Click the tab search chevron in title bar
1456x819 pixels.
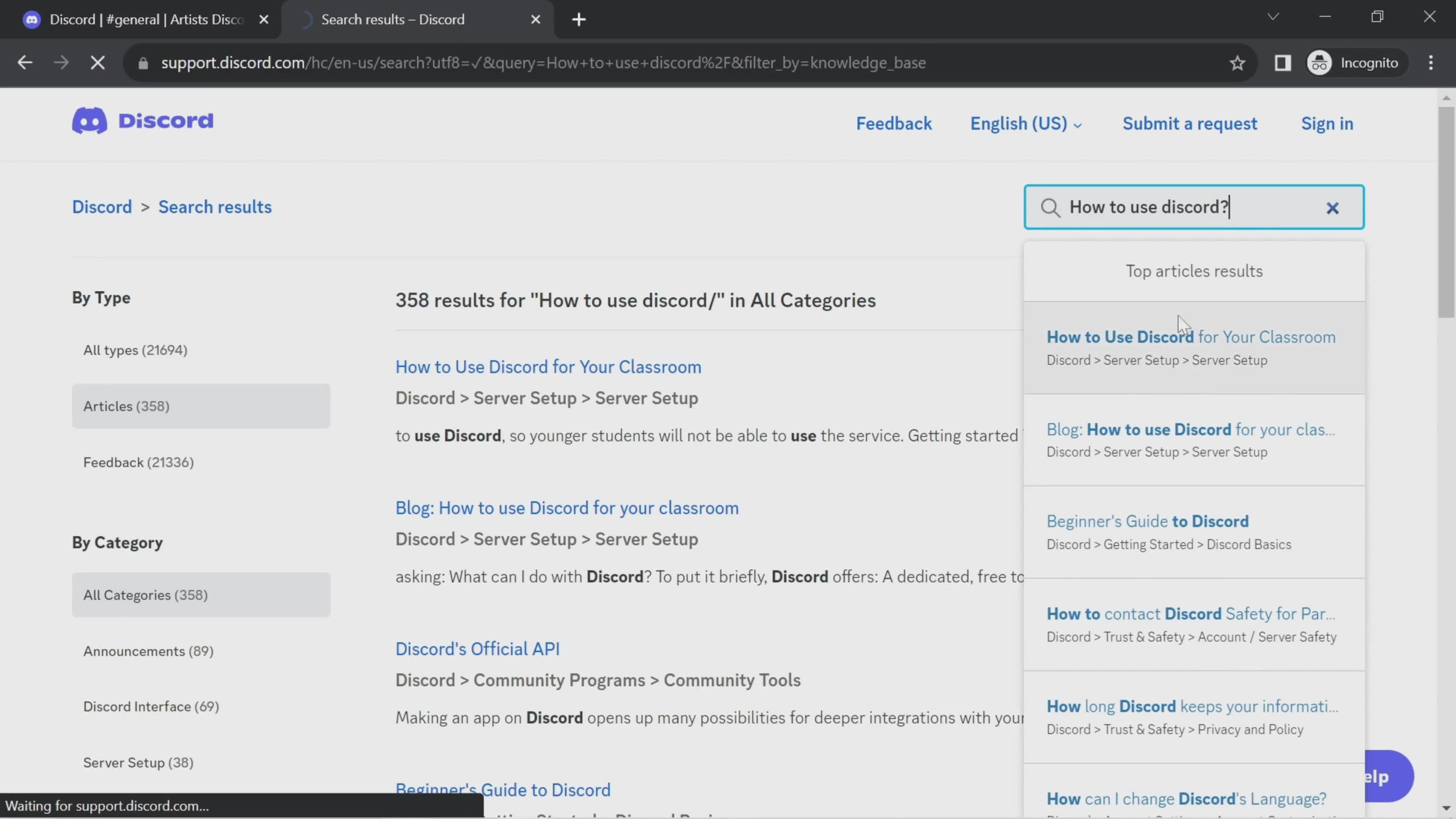pyautogui.click(x=1273, y=16)
